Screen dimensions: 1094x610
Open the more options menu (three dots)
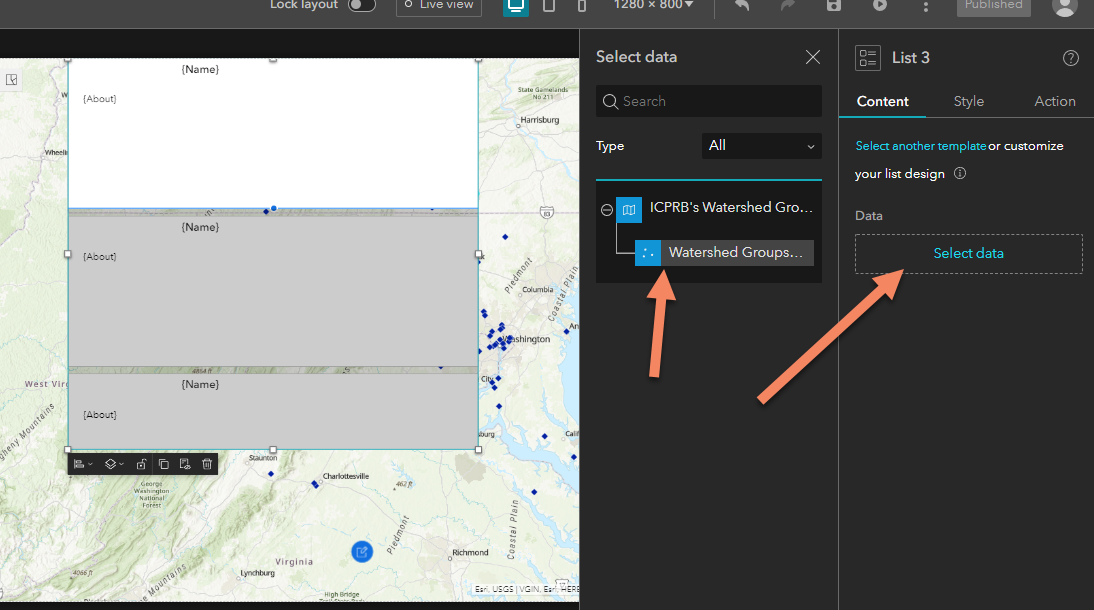click(x=926, y=6)
